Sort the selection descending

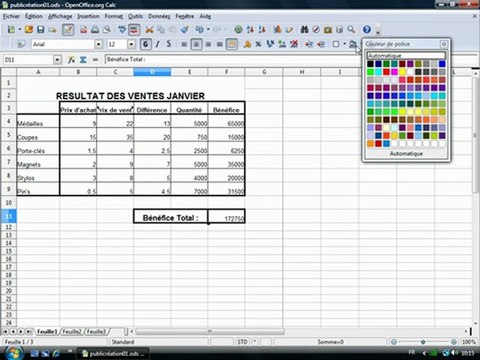pos(262,30)
